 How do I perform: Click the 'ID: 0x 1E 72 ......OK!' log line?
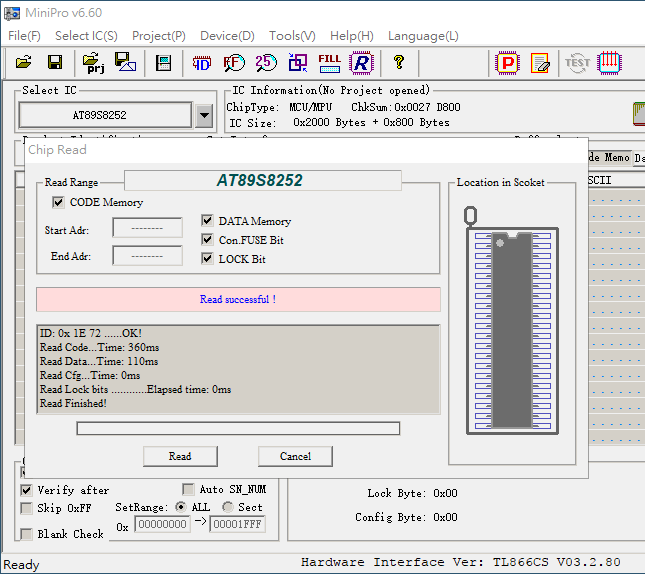click(x=90, y=333)
